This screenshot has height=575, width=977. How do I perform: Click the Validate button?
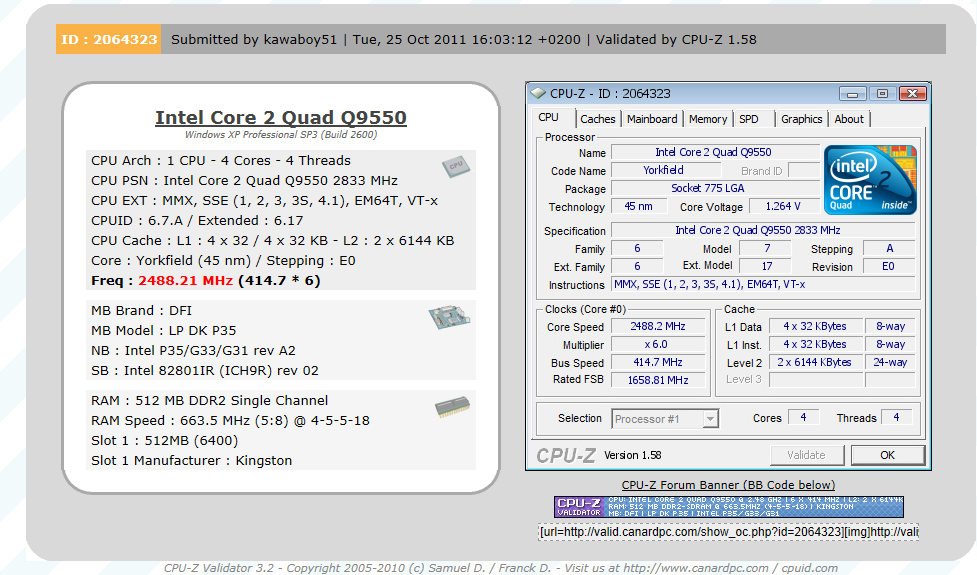(807, 455)
